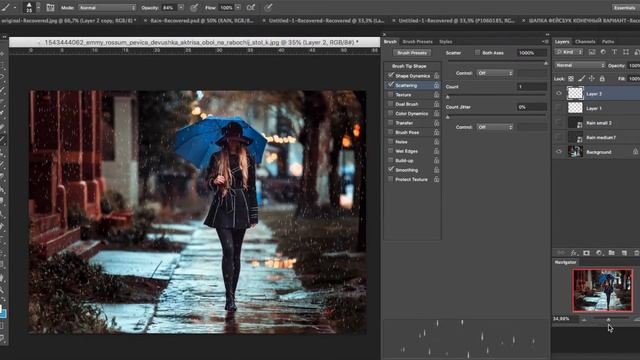Filter layers by shape layer icon

626,52
